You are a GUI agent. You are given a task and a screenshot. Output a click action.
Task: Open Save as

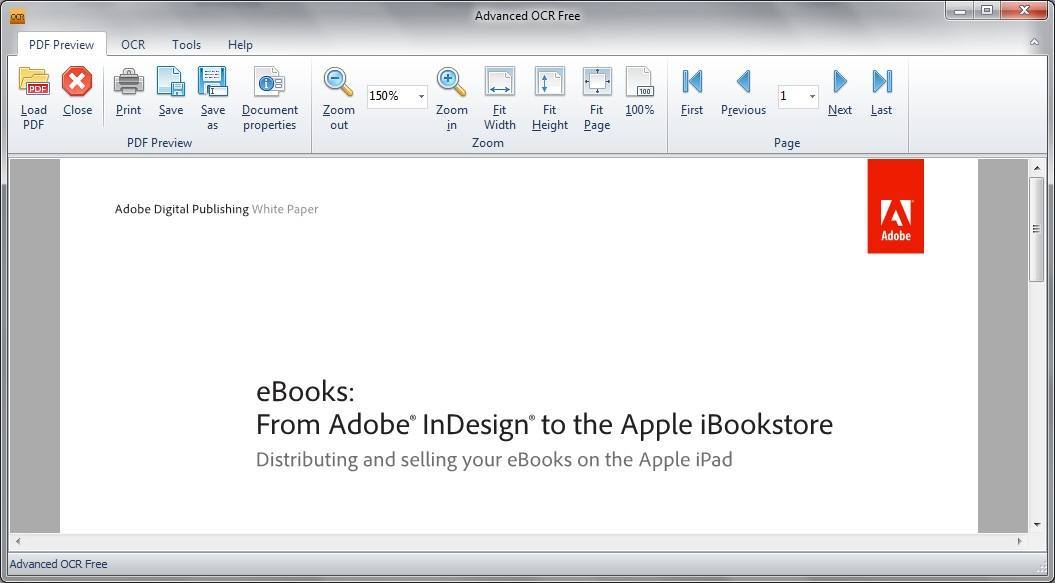click(212, 96)
